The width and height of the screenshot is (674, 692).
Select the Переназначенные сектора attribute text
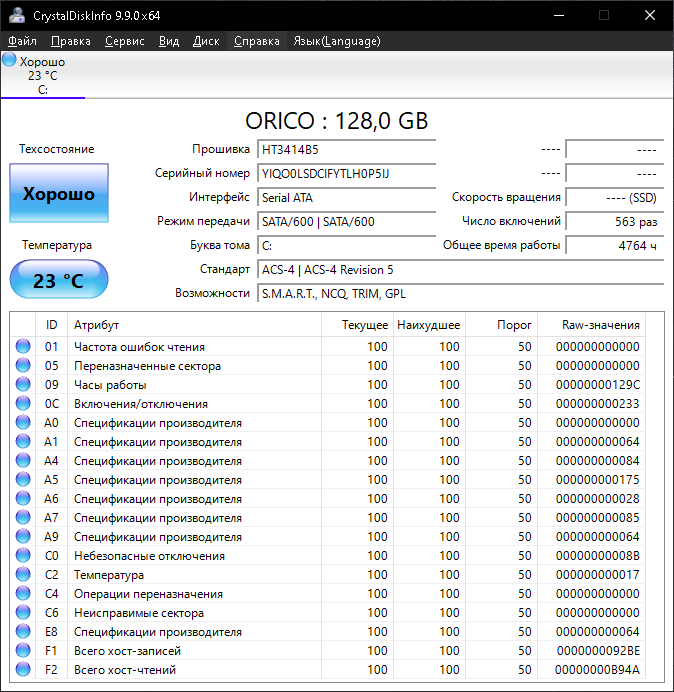pos(147,366)
